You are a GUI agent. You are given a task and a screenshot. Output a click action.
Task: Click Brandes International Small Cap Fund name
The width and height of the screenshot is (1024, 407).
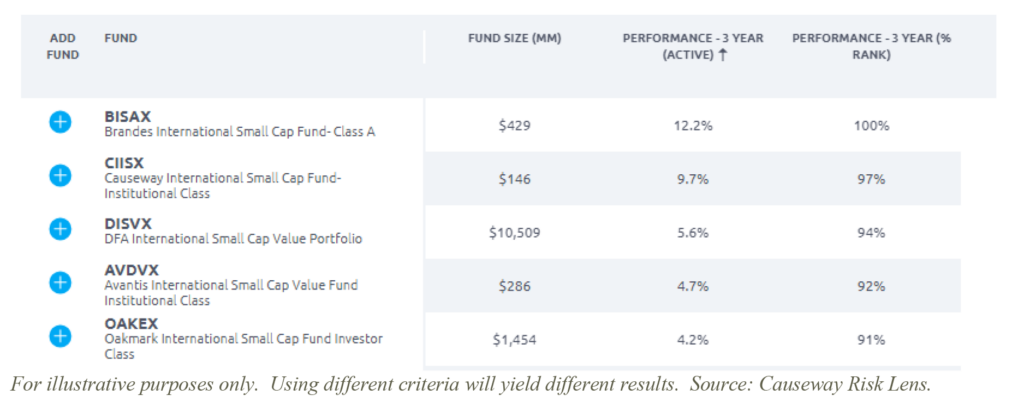(239, 132)
